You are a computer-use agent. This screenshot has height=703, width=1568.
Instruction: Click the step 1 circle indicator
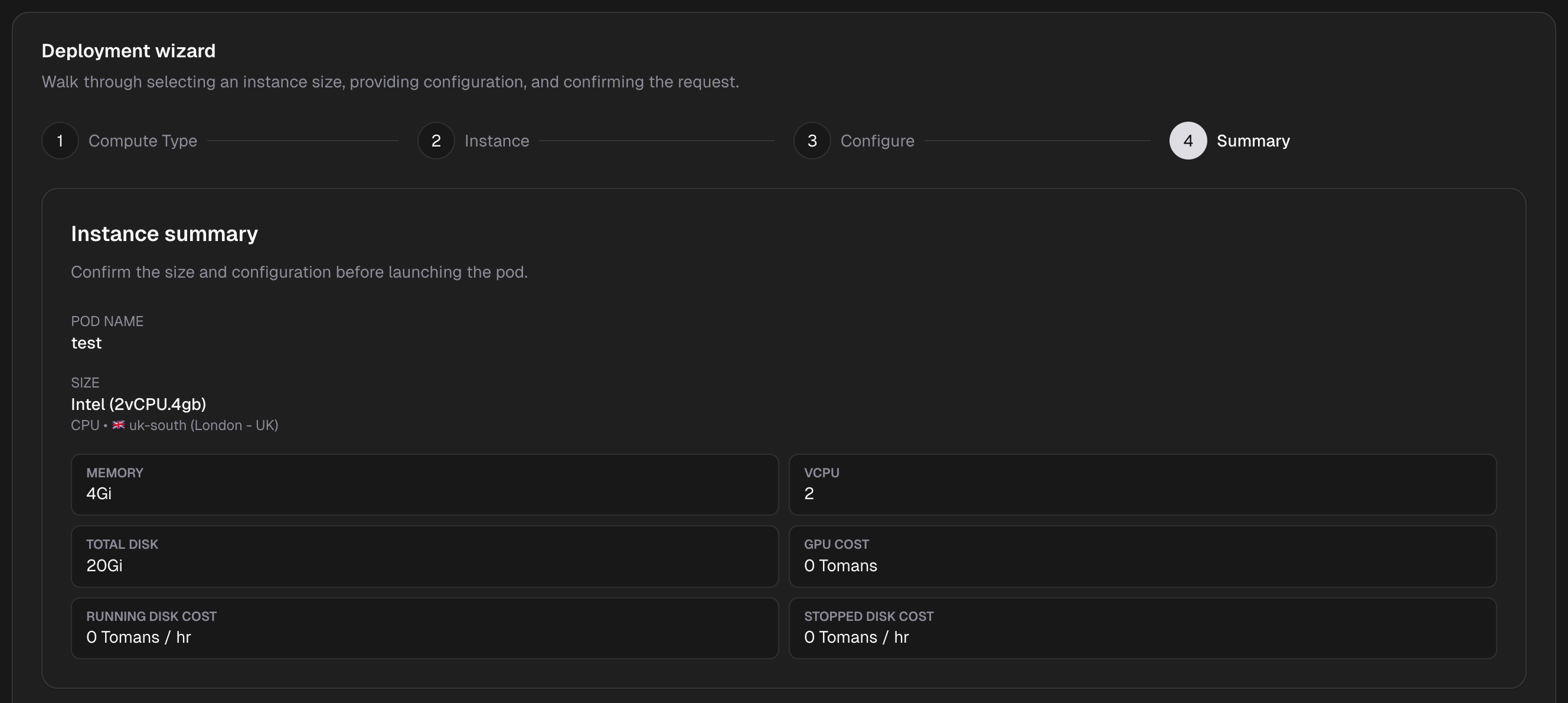(x=60, y=141)
